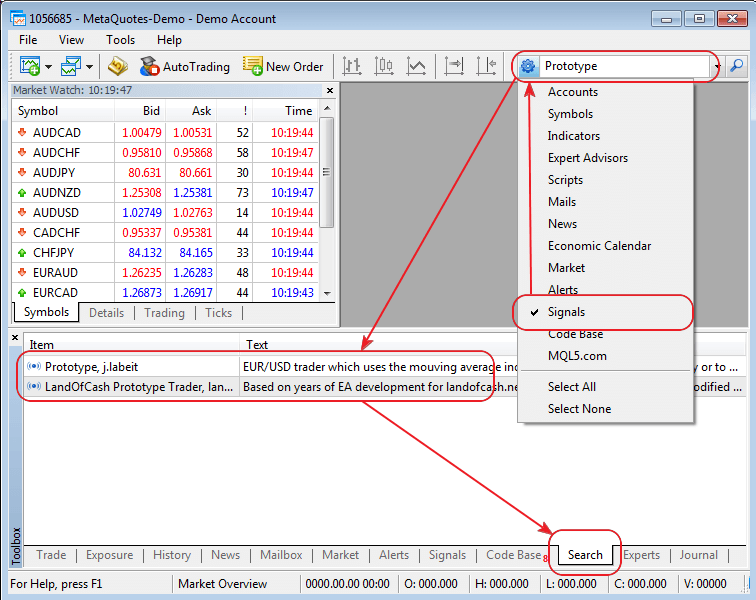This screenshot has height=600, width=756.
Task: Switch to Symbols tab in Market Watch
Action: coord(46,312)
